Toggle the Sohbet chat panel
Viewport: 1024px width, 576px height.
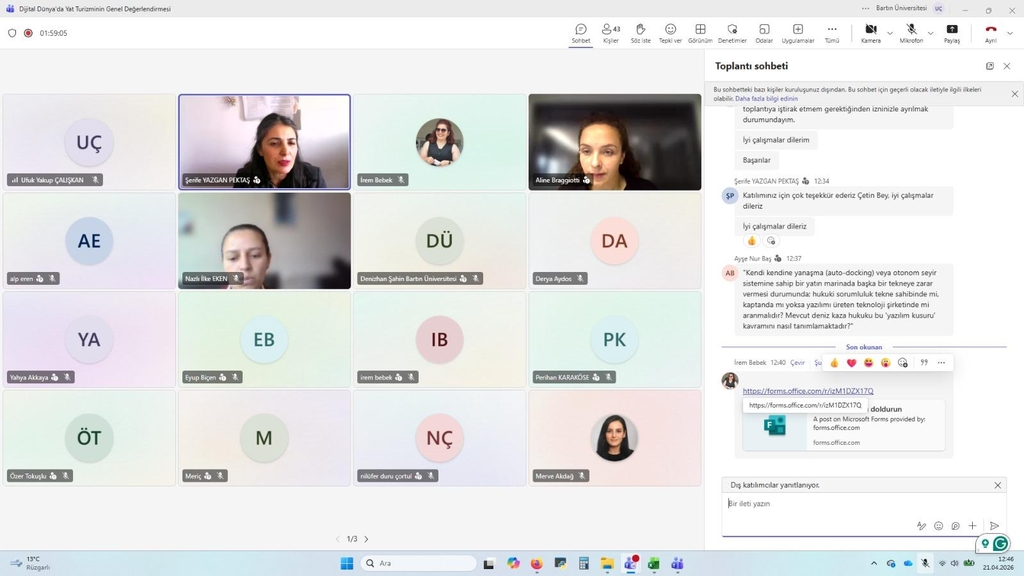(x=581, y=33)
